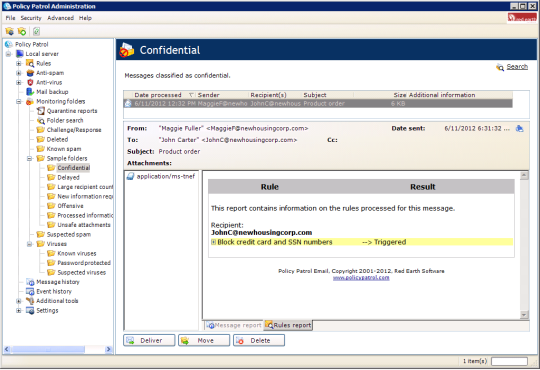Click the Confidential folder icon in tree
Viewport: 540px width, 370px height.
coord(51,168)
